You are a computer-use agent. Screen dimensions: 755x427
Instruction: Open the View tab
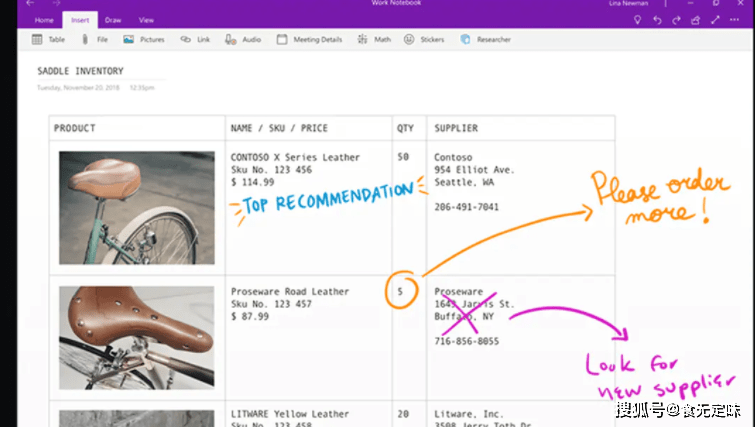tap(146, 20)
